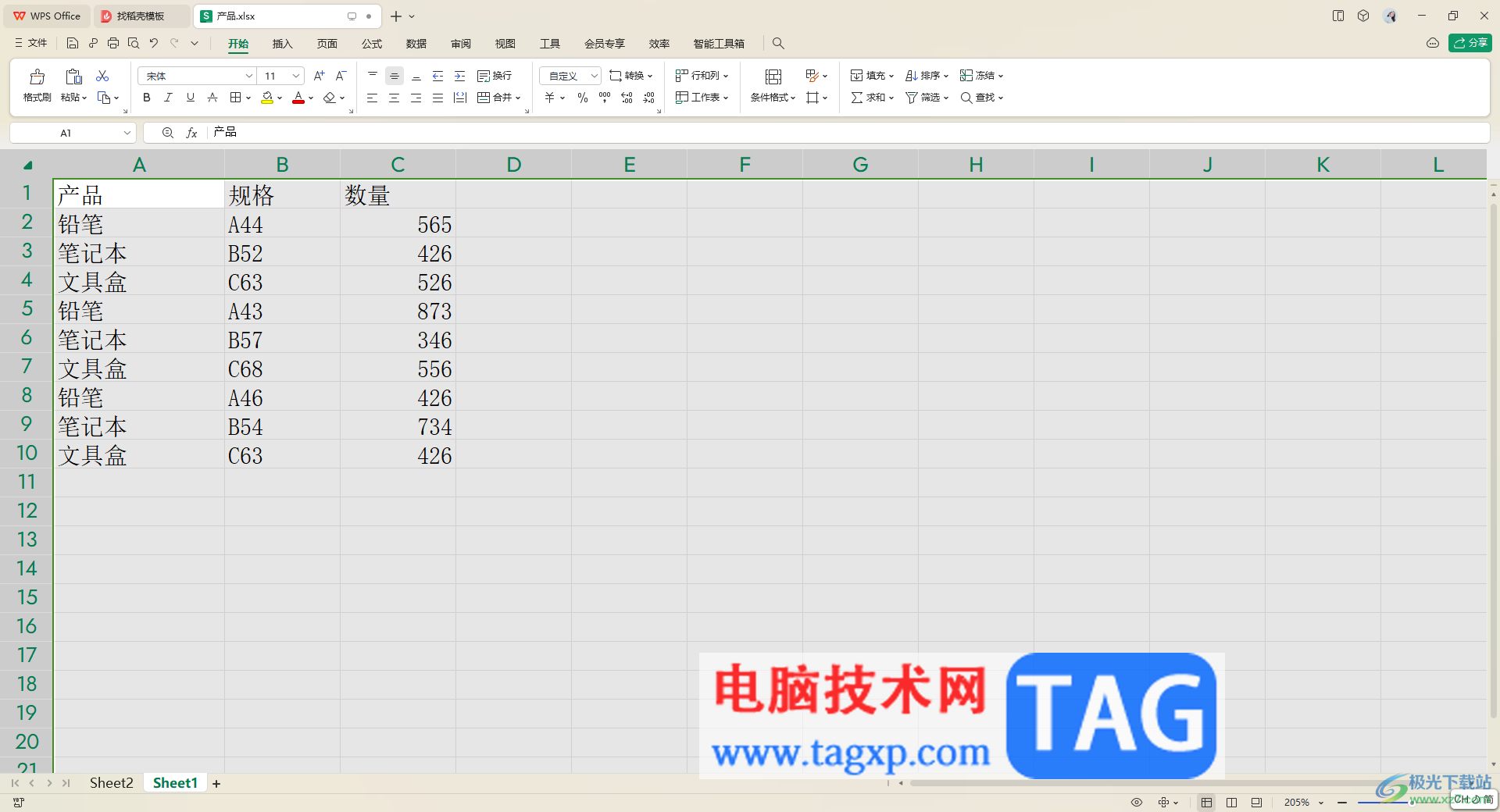
Task: Toggle Italic formatting
Action: 168,98
